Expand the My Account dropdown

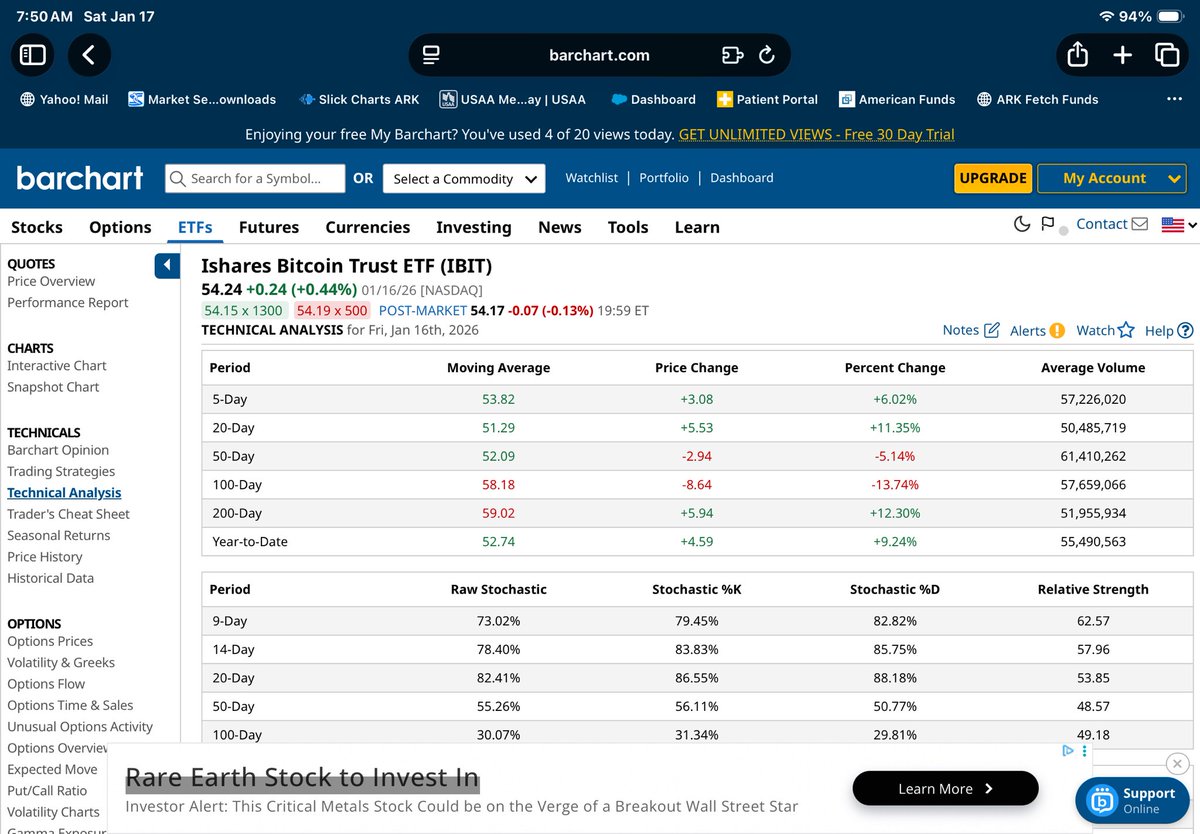click(1111, 178)
